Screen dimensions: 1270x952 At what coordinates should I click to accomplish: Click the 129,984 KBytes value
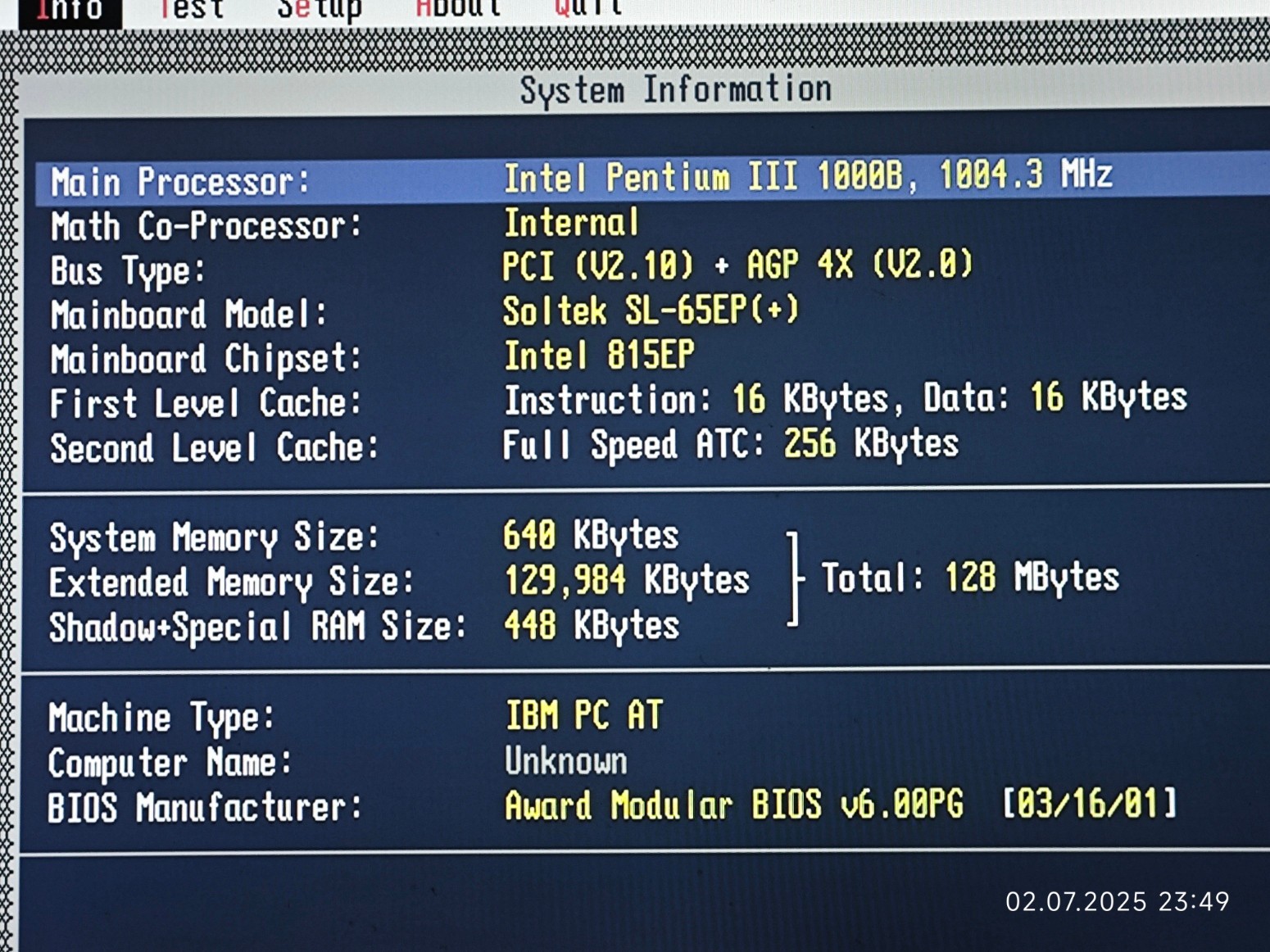[x=627, y=580]
